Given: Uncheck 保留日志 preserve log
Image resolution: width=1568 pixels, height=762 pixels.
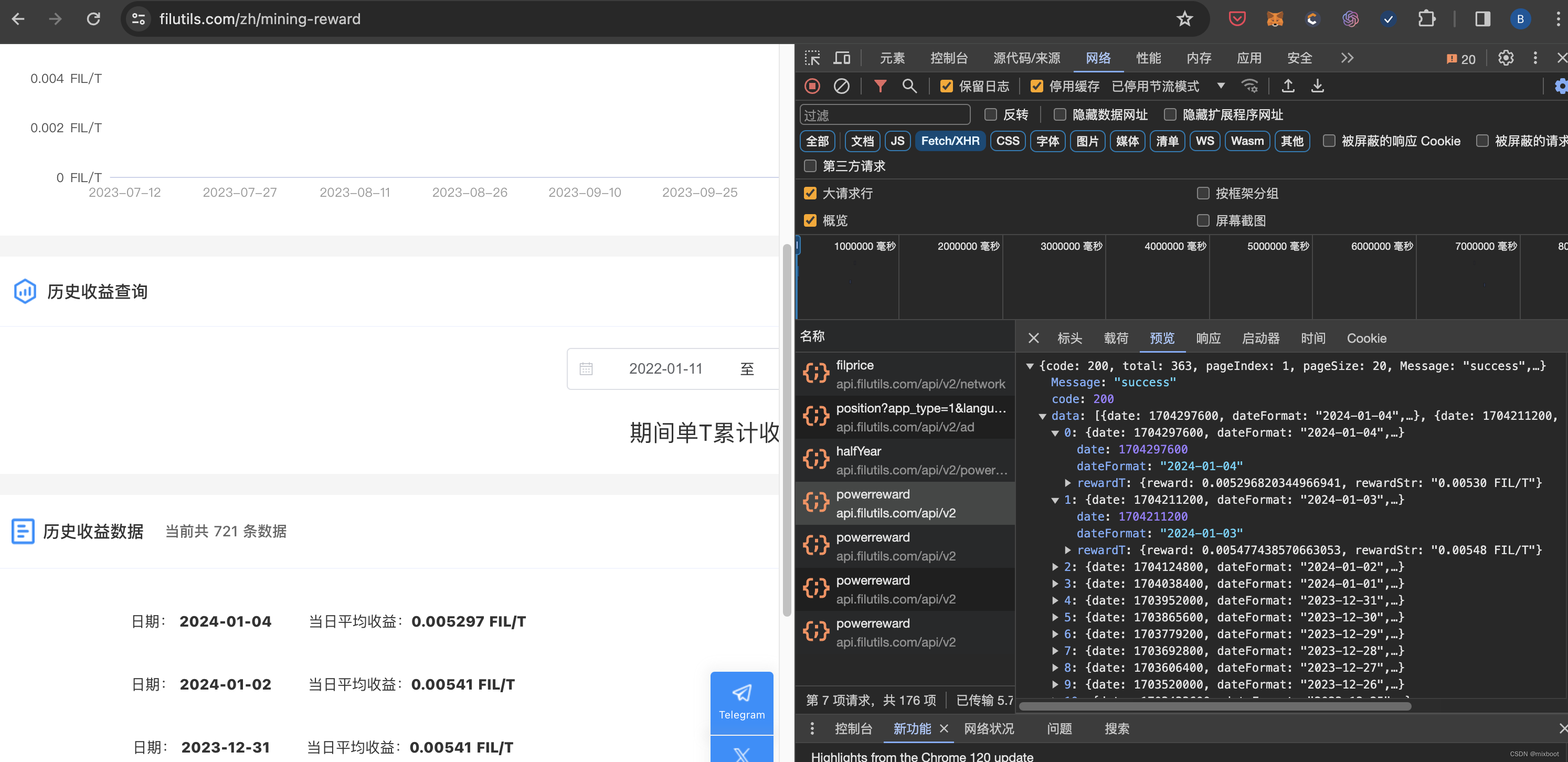Looking at the screenshot, I should click(946, 86).
